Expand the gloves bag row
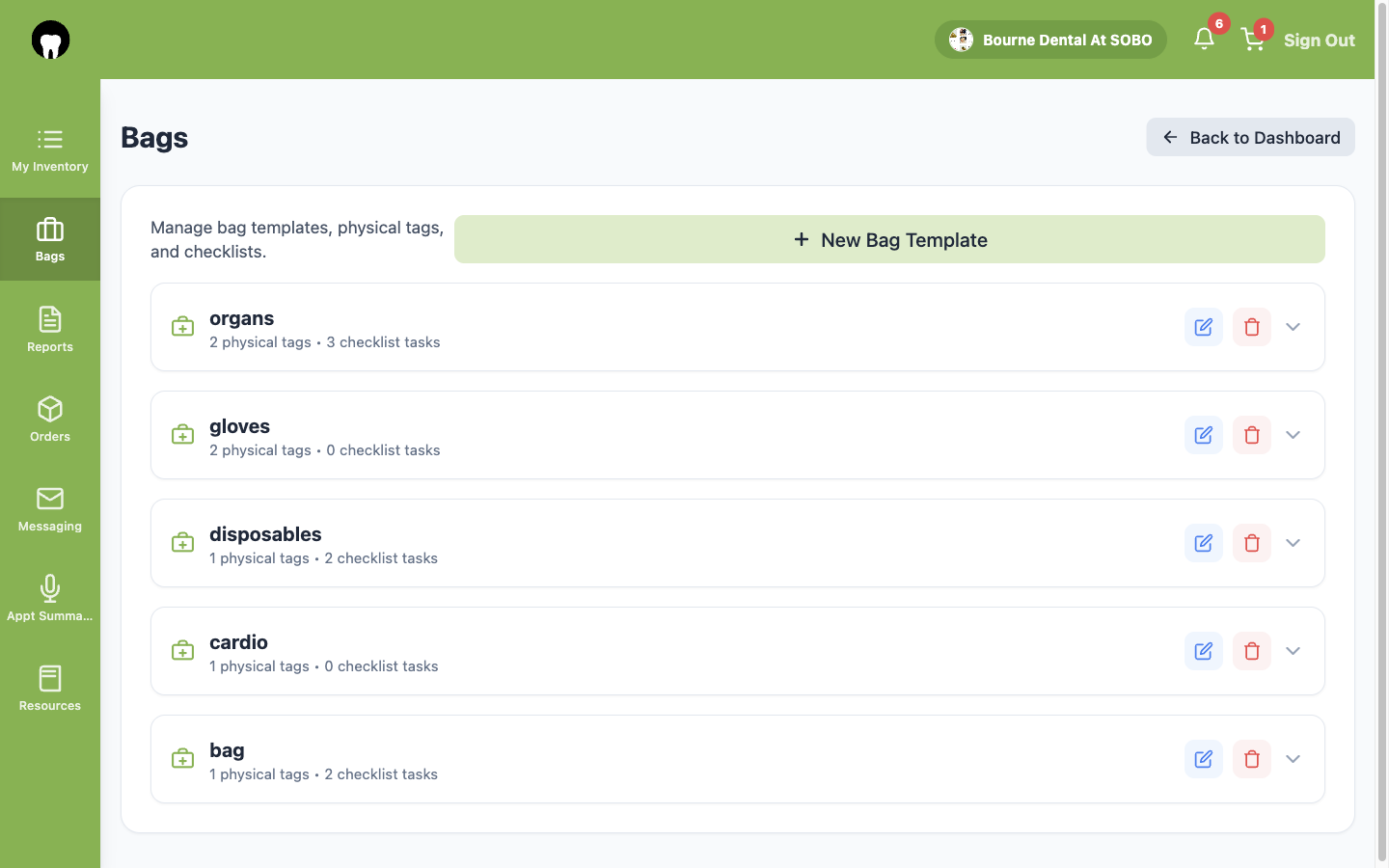1389x868 pixels. coord(1294,435)
